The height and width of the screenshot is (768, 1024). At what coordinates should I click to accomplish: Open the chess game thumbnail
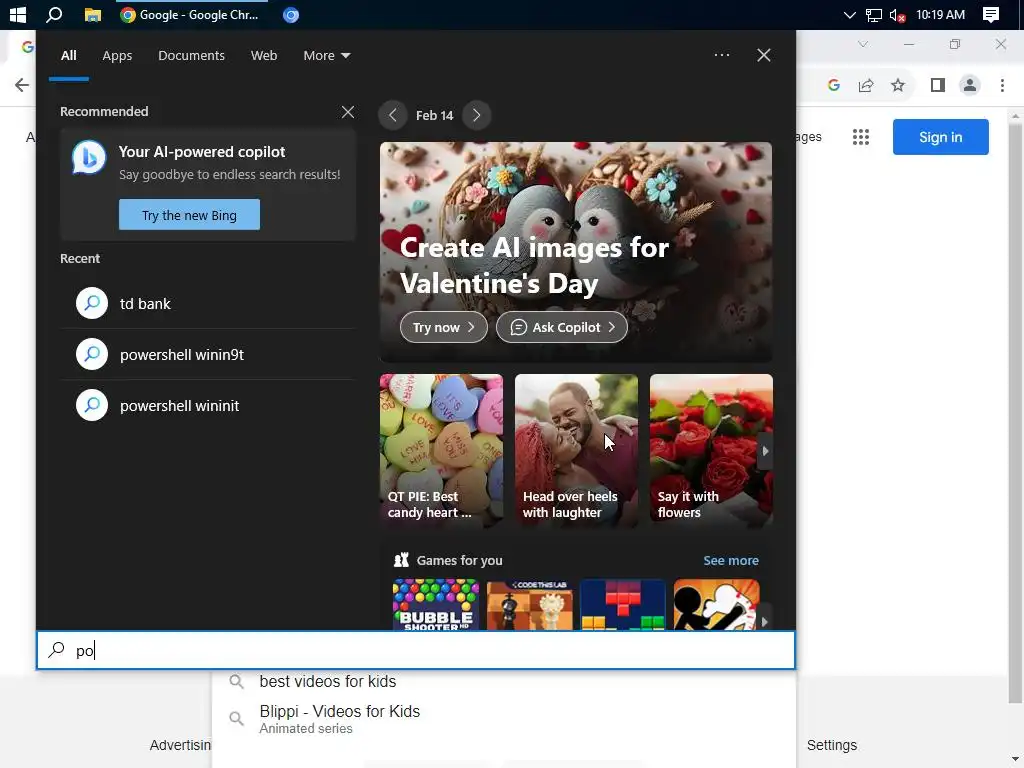click(529, 605)
